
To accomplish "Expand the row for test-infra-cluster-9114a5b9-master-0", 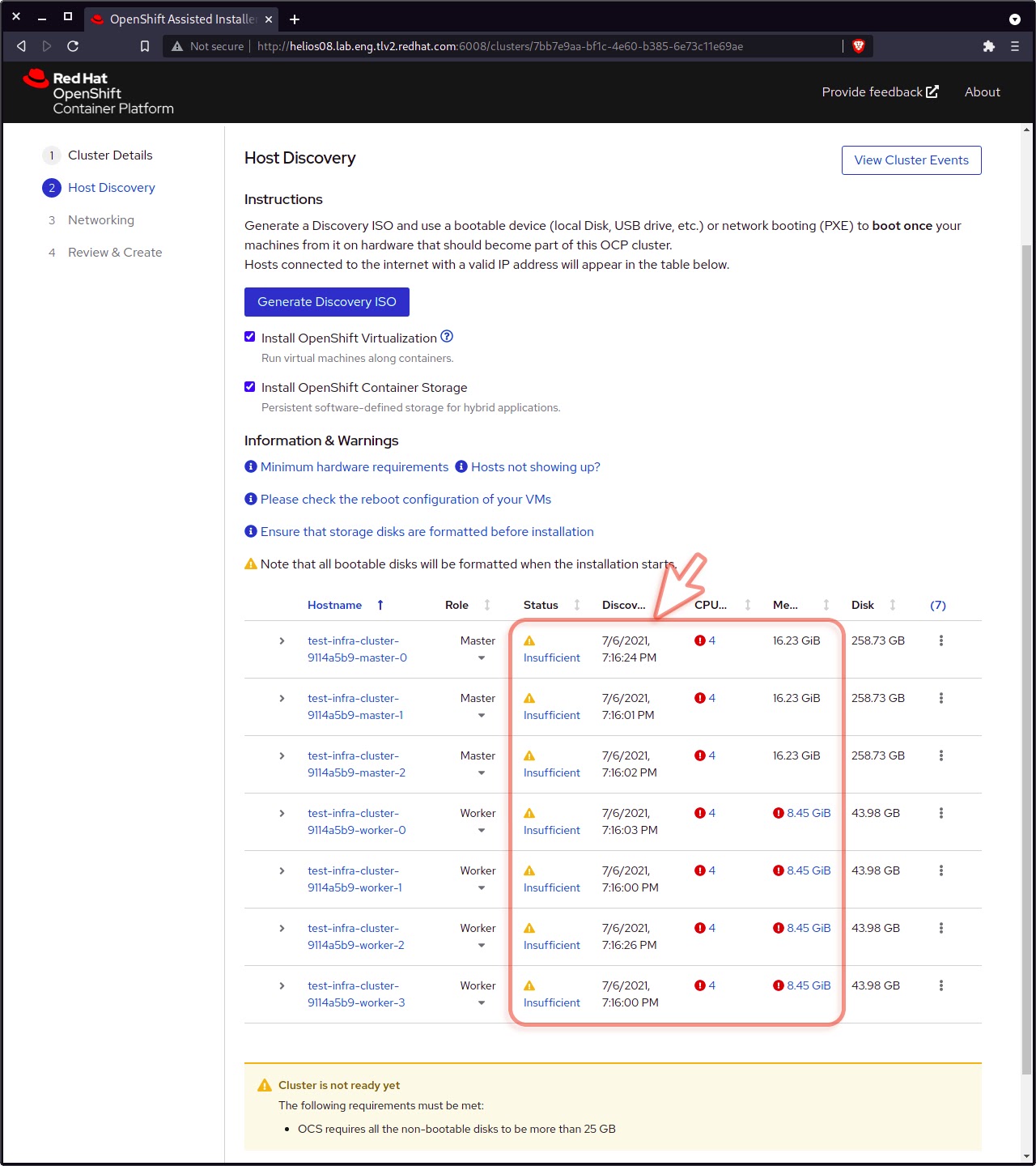I will 282,640.
